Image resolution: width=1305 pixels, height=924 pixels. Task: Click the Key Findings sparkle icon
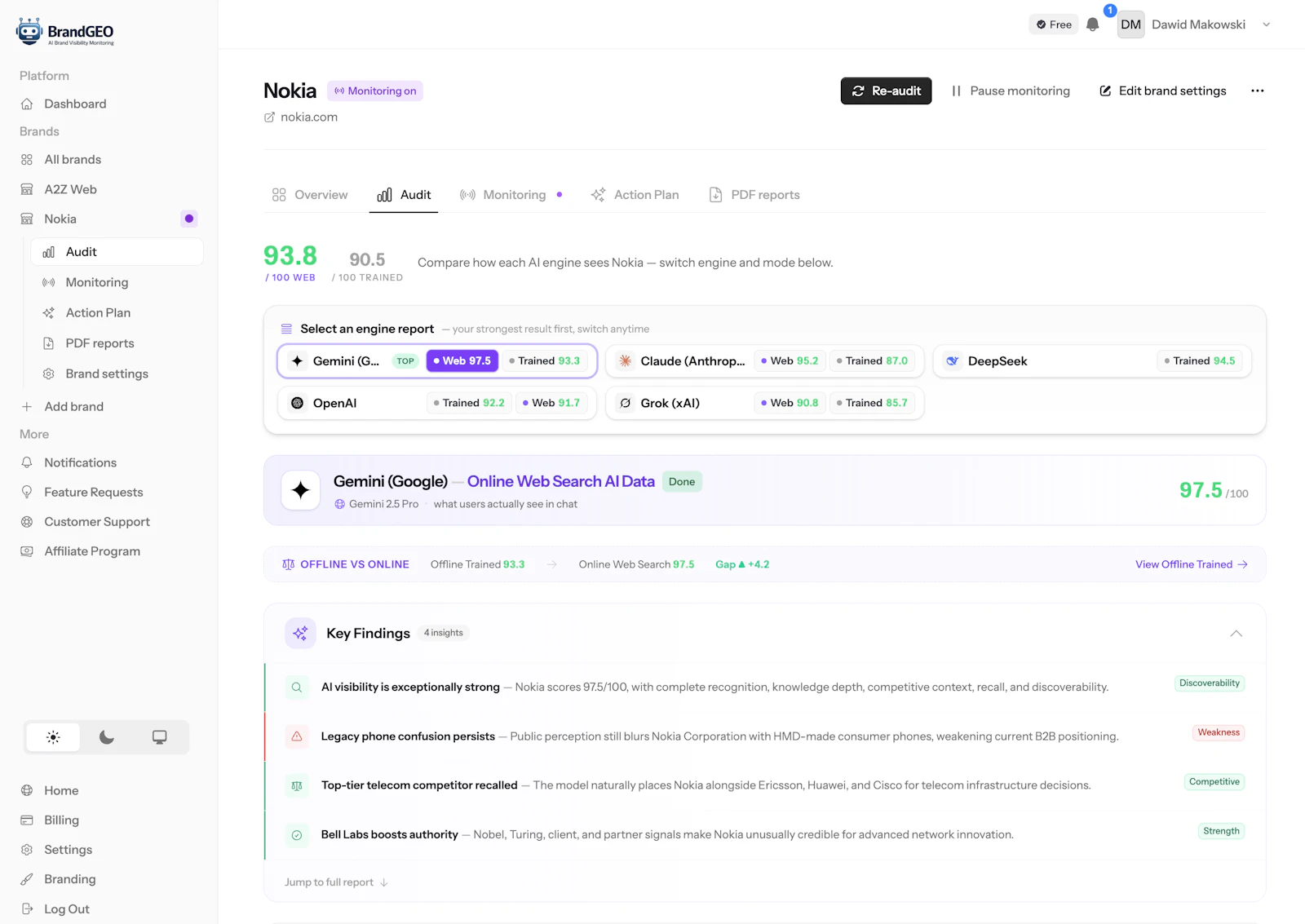click(x=300, y=633)
